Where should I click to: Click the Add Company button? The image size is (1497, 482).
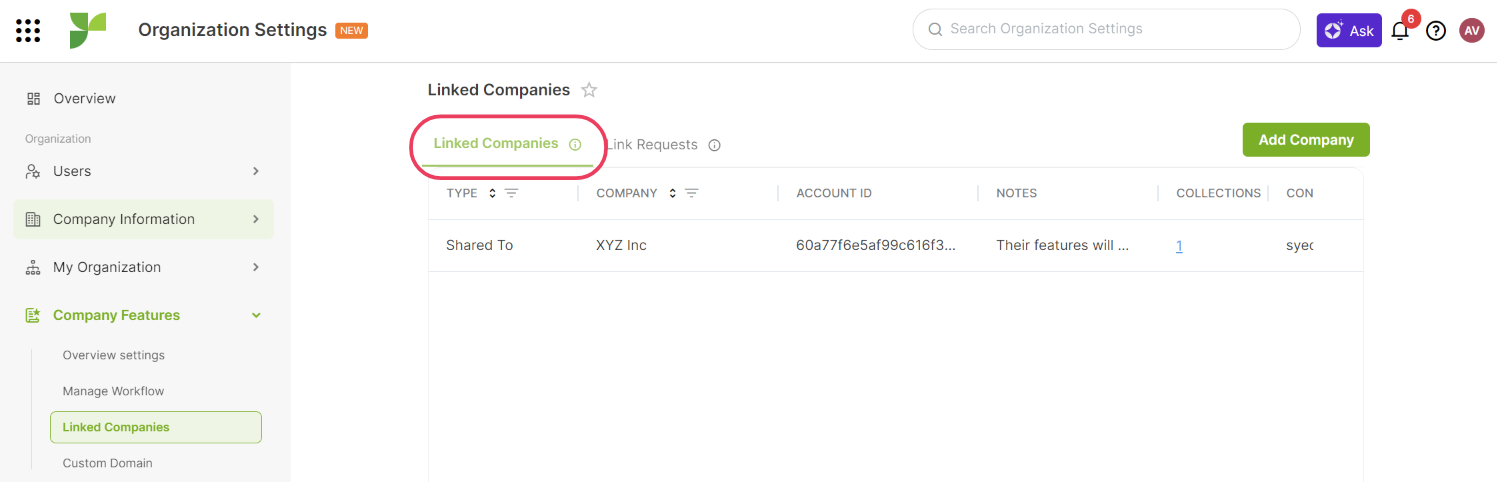pyautogui.click(x=1306, y=140)
